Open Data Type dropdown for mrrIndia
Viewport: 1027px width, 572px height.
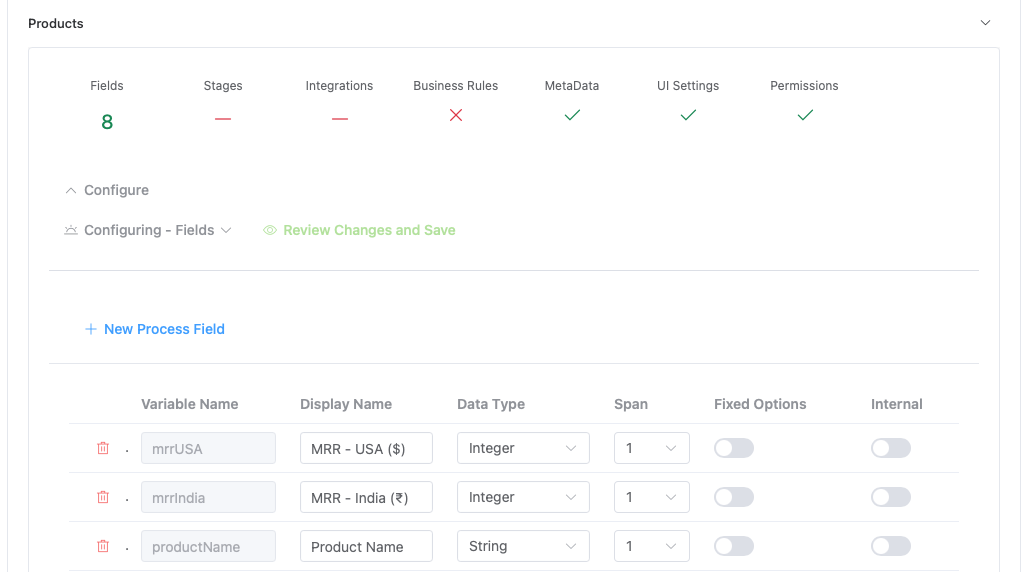point(523,497)
